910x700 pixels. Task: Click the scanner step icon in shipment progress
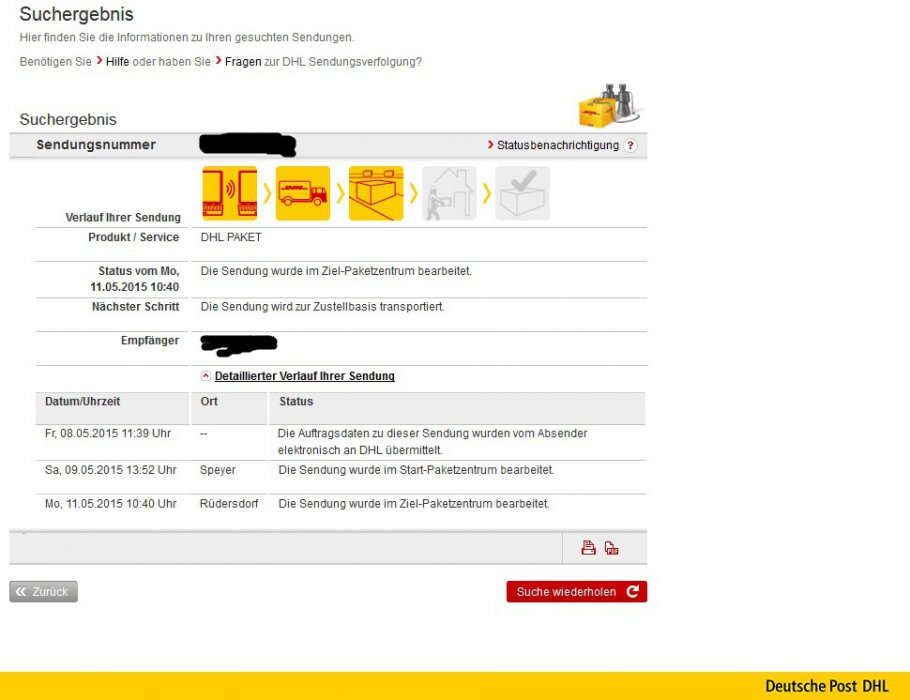click(x=229, y=193)
